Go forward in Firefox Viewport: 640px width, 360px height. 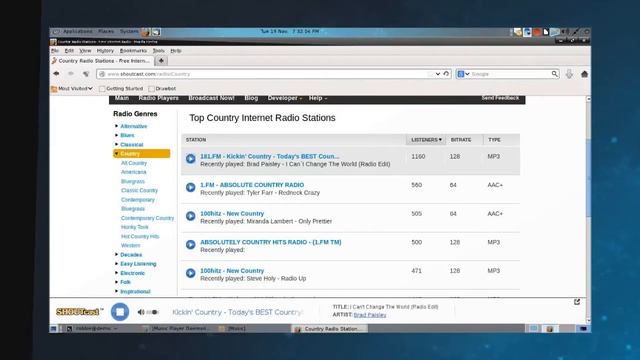point(71,74)
